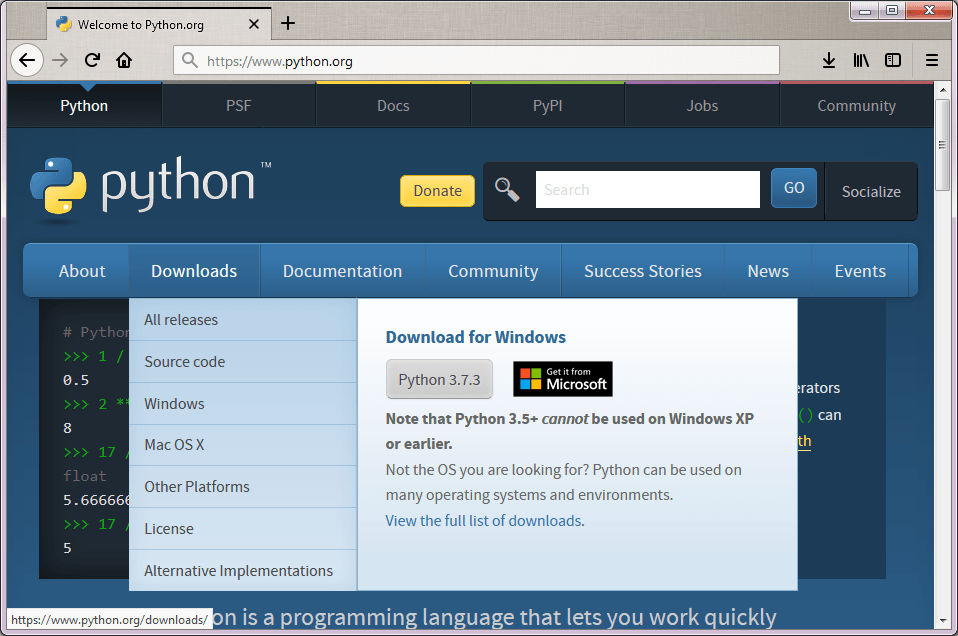
Task: Click the yellow Donate button
Action: (437, 191)
